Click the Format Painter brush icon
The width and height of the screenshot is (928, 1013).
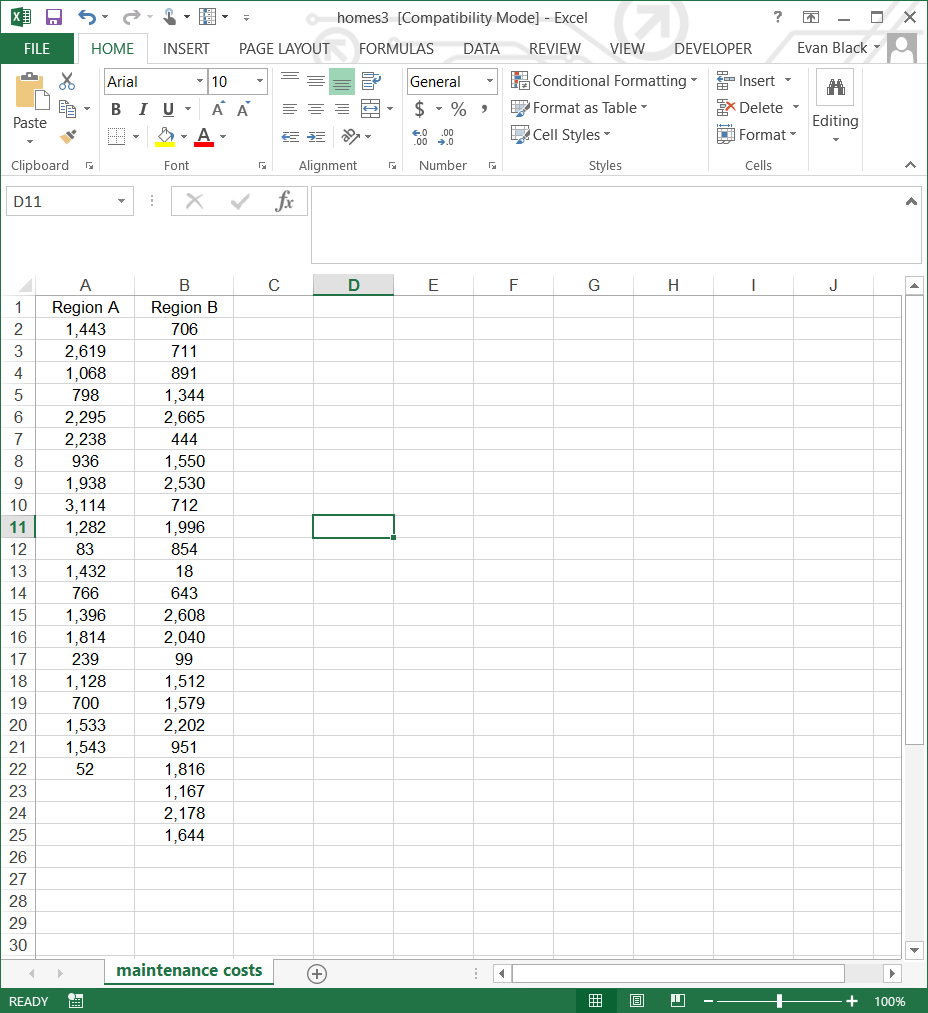tap(68, 136)
